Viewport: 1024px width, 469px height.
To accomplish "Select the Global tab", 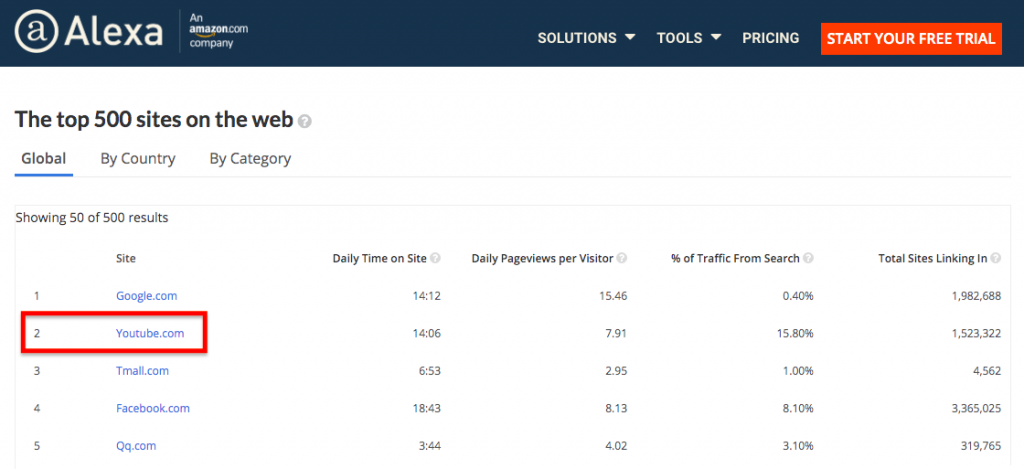I will coord(43,158).
